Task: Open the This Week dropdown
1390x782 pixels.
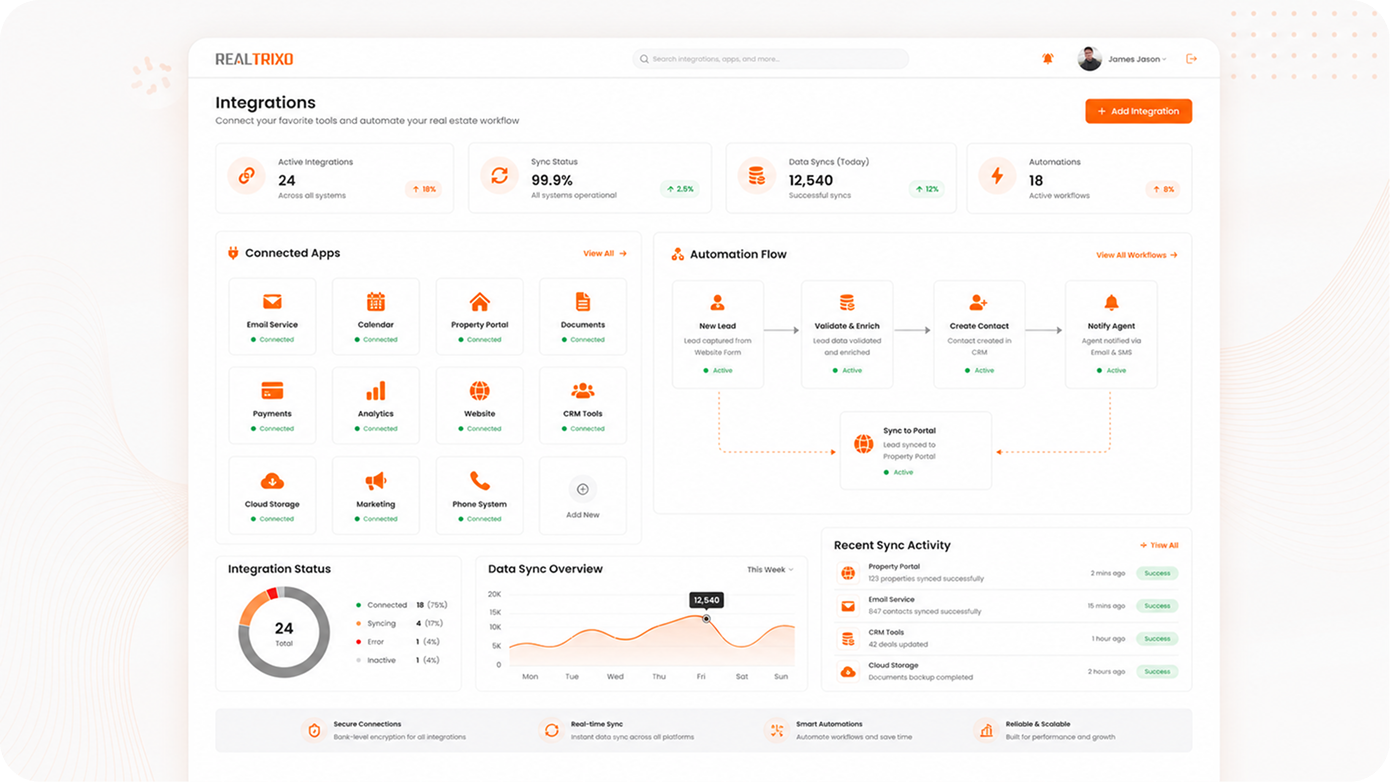Action: pyautogui.click(x=770, y=570)
